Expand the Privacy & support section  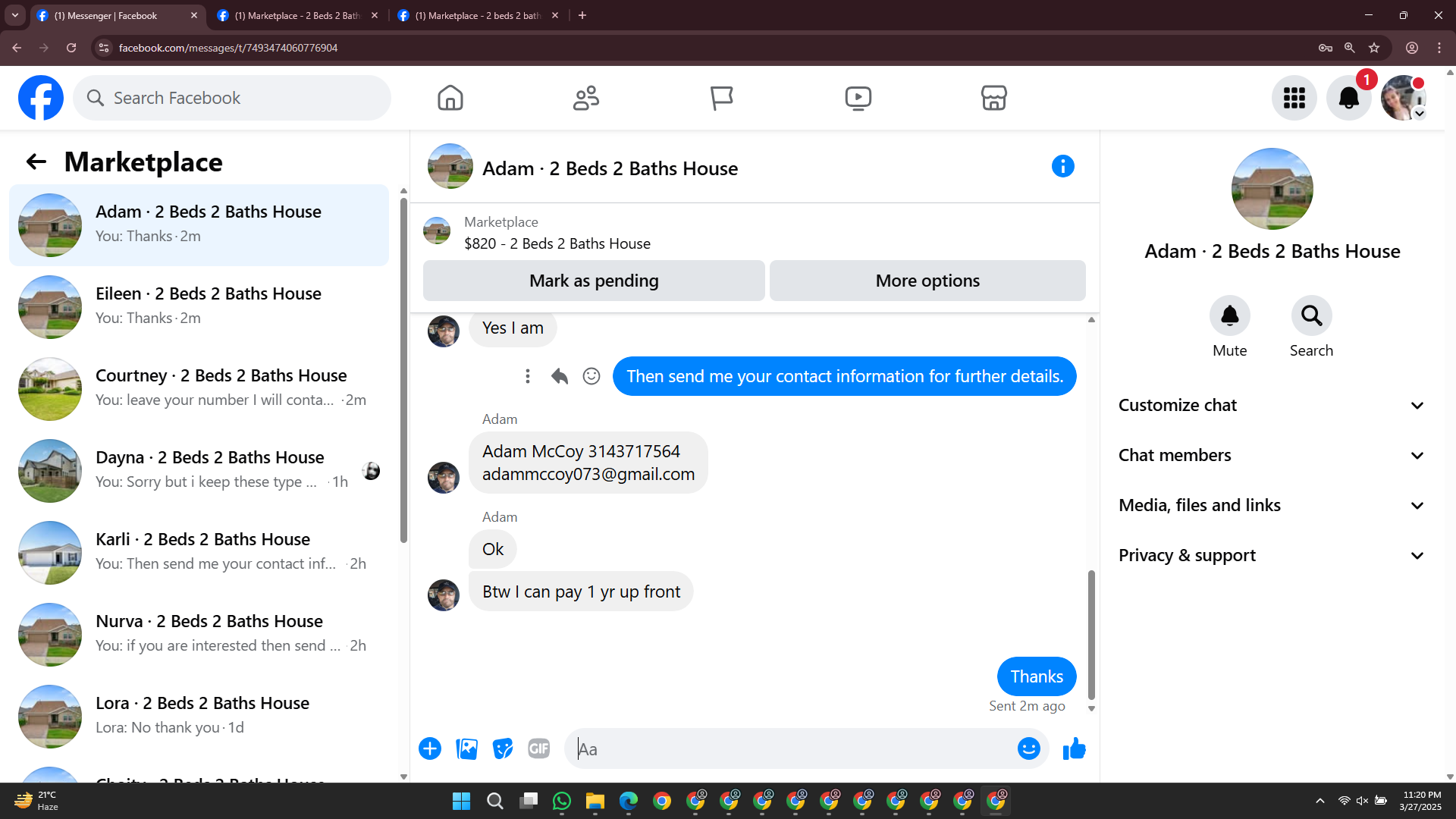[x=1272, y=555]
